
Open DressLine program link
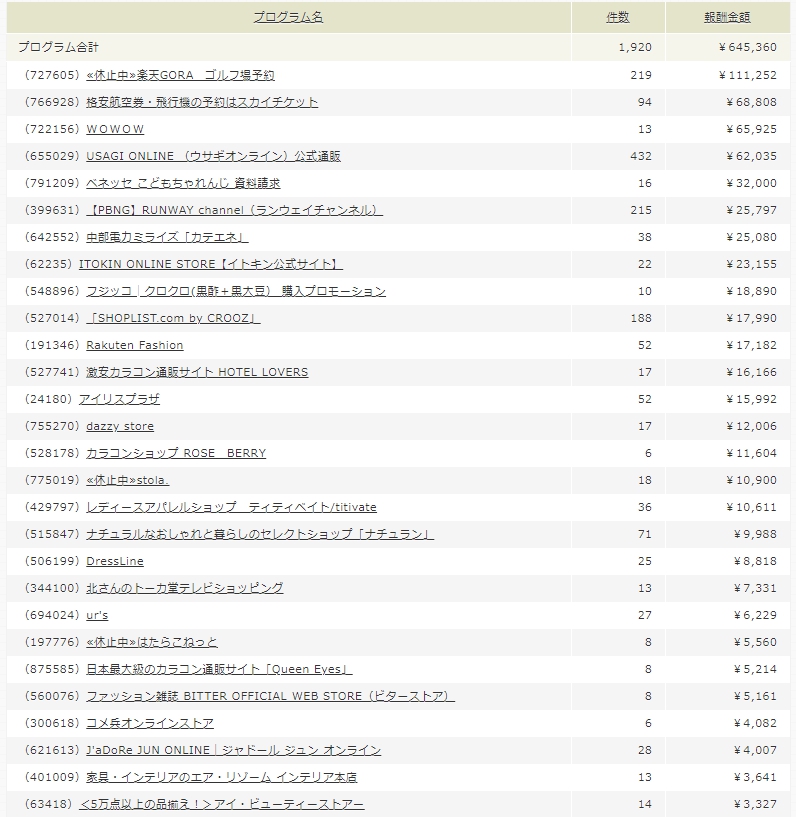(115, 562)
